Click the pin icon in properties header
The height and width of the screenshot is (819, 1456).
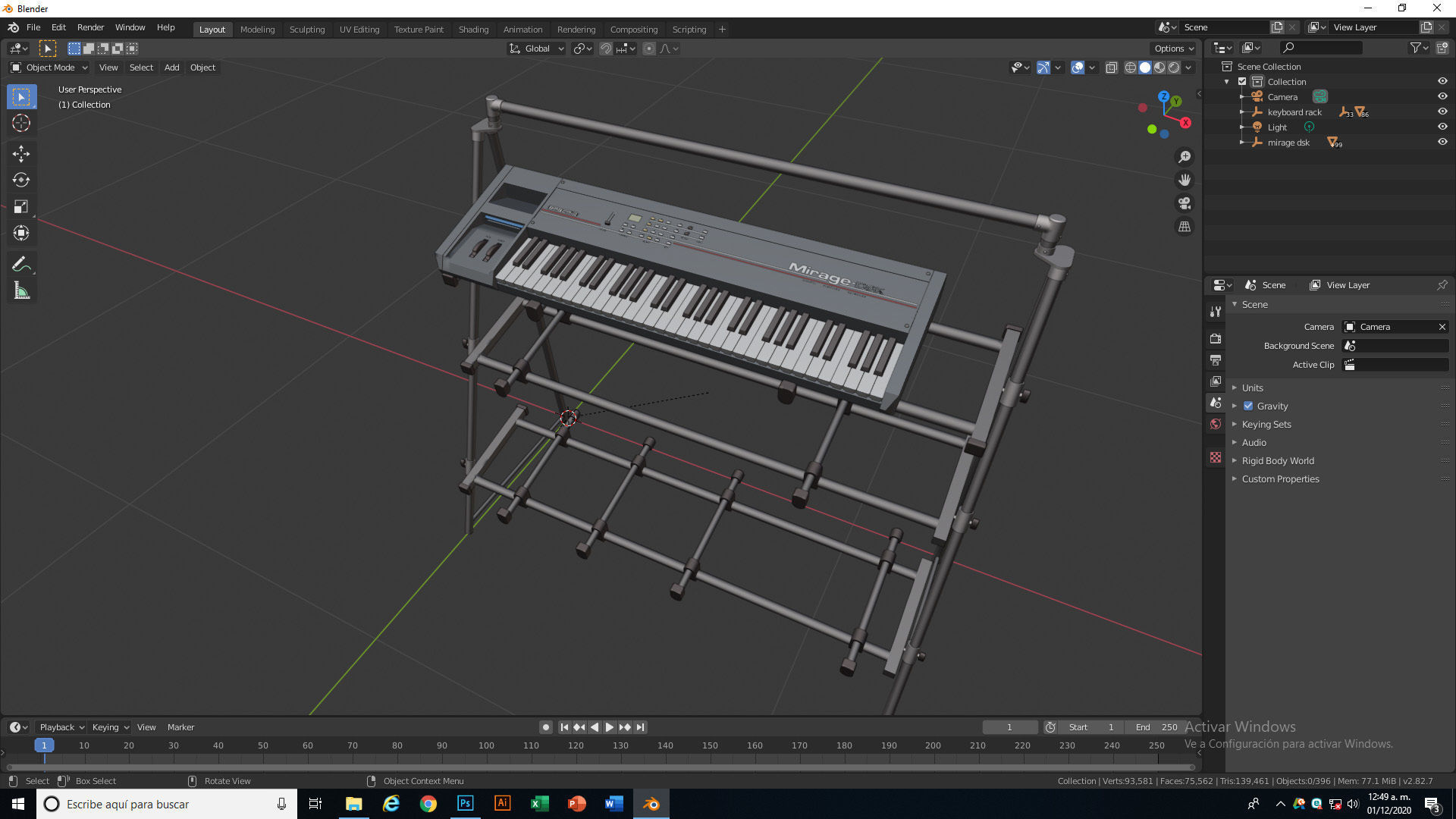coord(1442,285)
